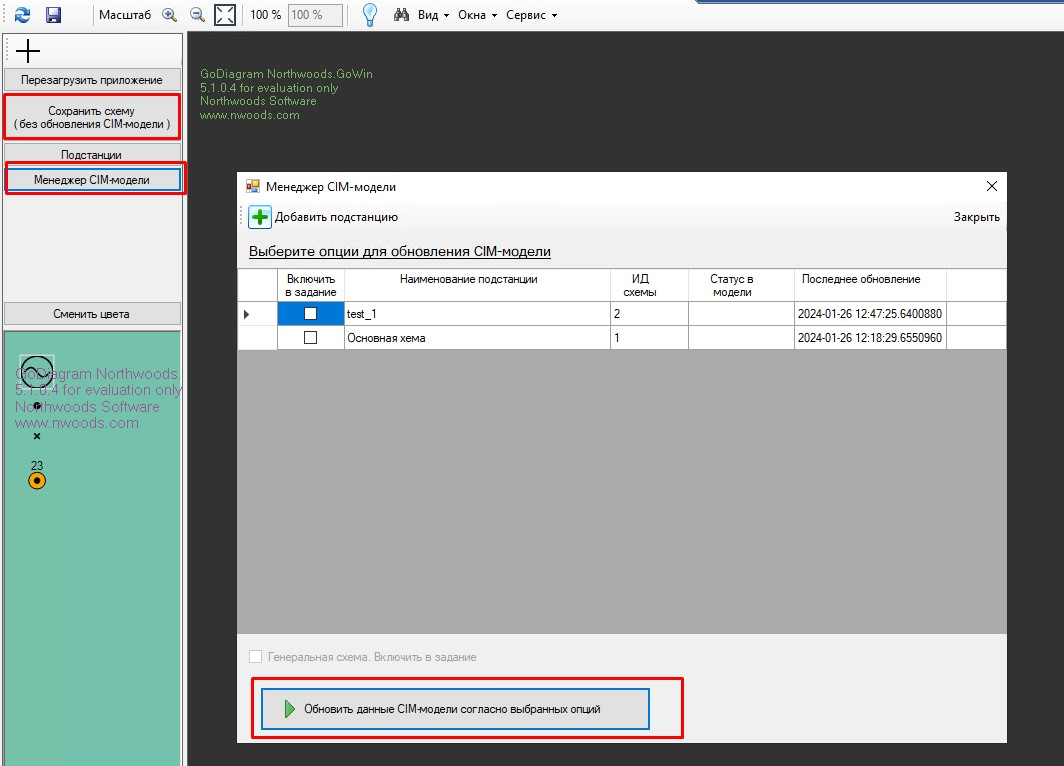The height and width of the screenshot is (766, 1064).
Task: Click Закрыть in the CIM manager dialog
Action: 976,217
